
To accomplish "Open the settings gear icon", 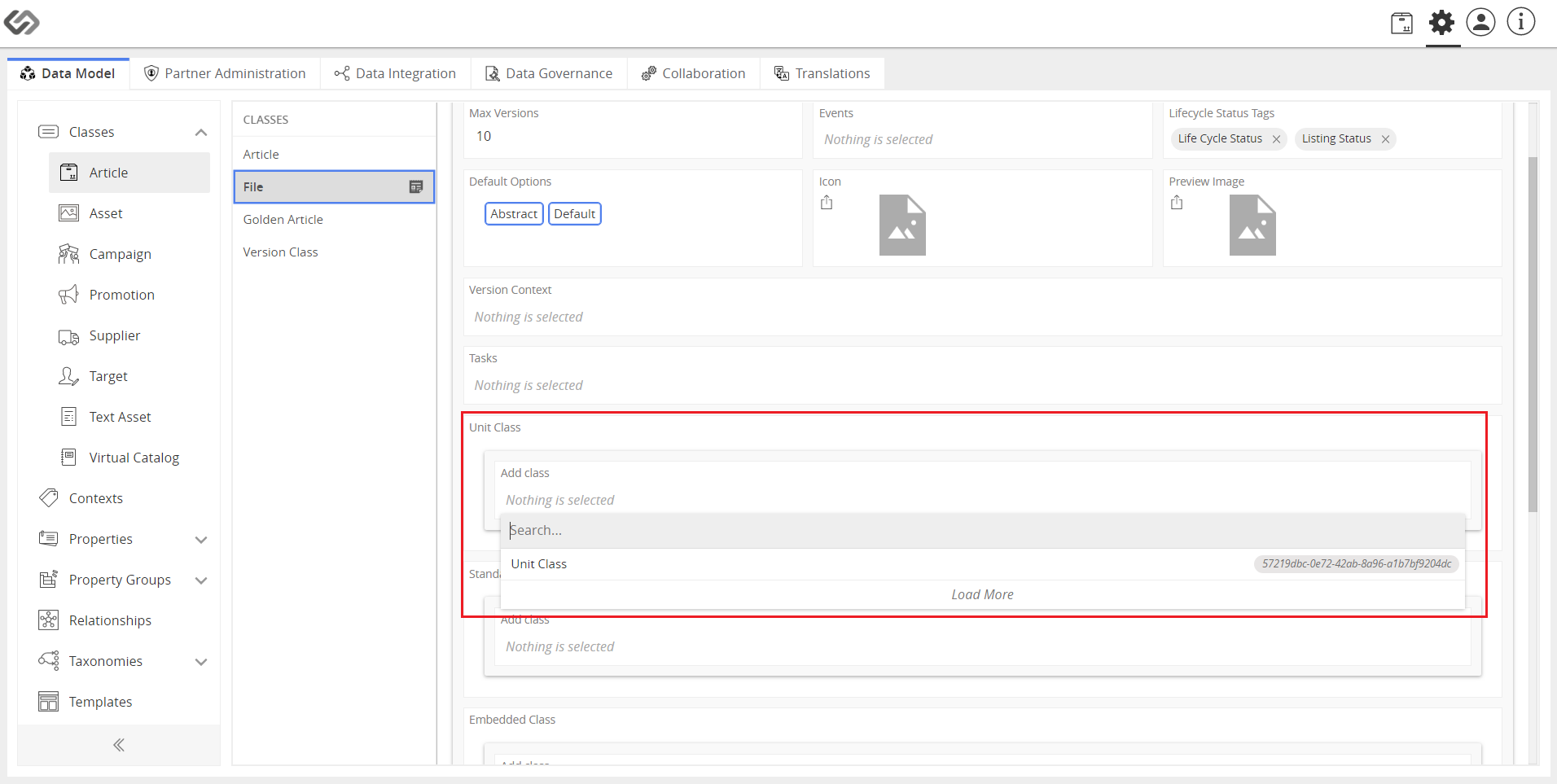I will (x=1441, y=22).
